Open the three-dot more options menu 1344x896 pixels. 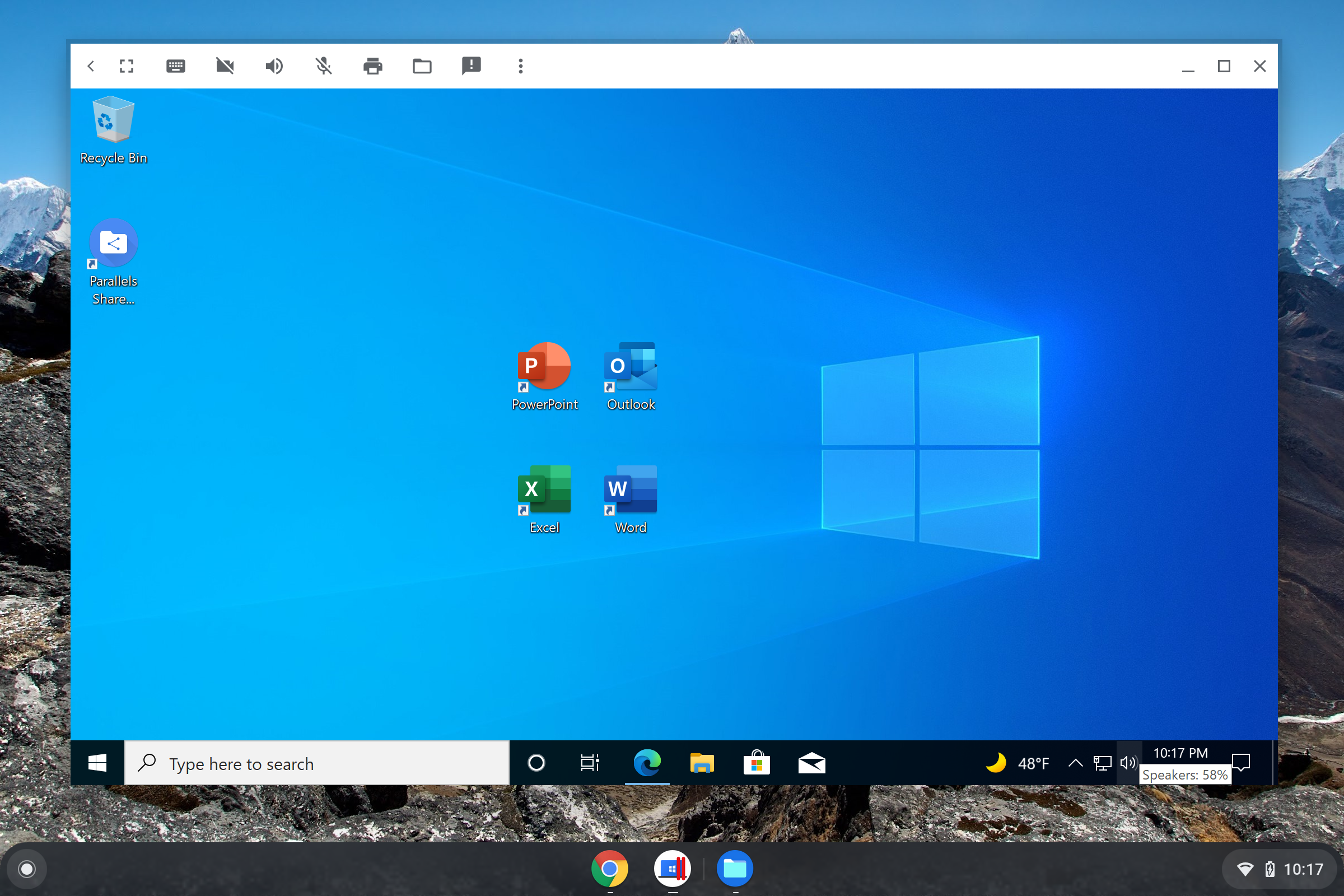(x=521, y=66)
